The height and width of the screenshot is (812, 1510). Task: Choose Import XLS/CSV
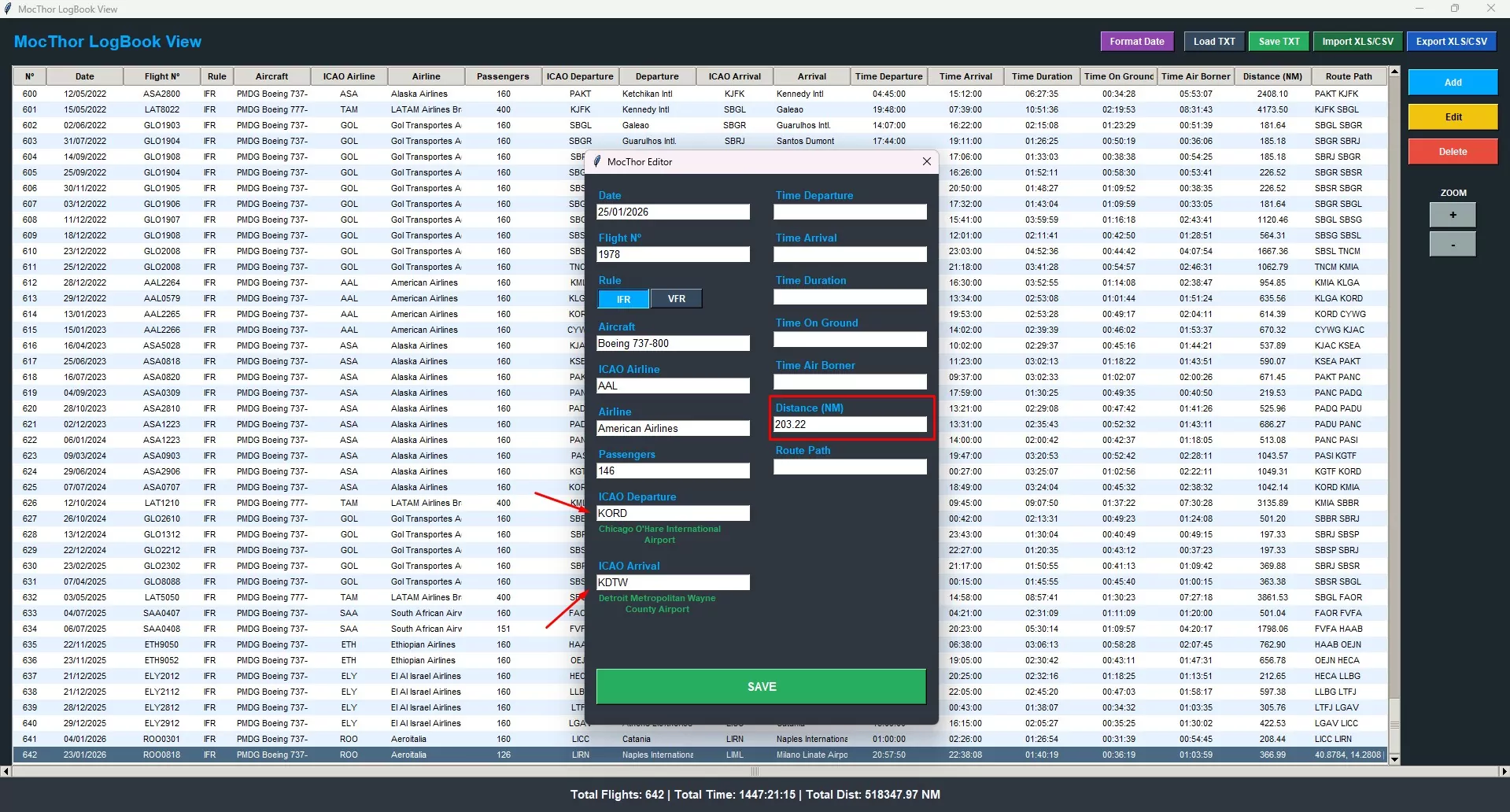1357,42
